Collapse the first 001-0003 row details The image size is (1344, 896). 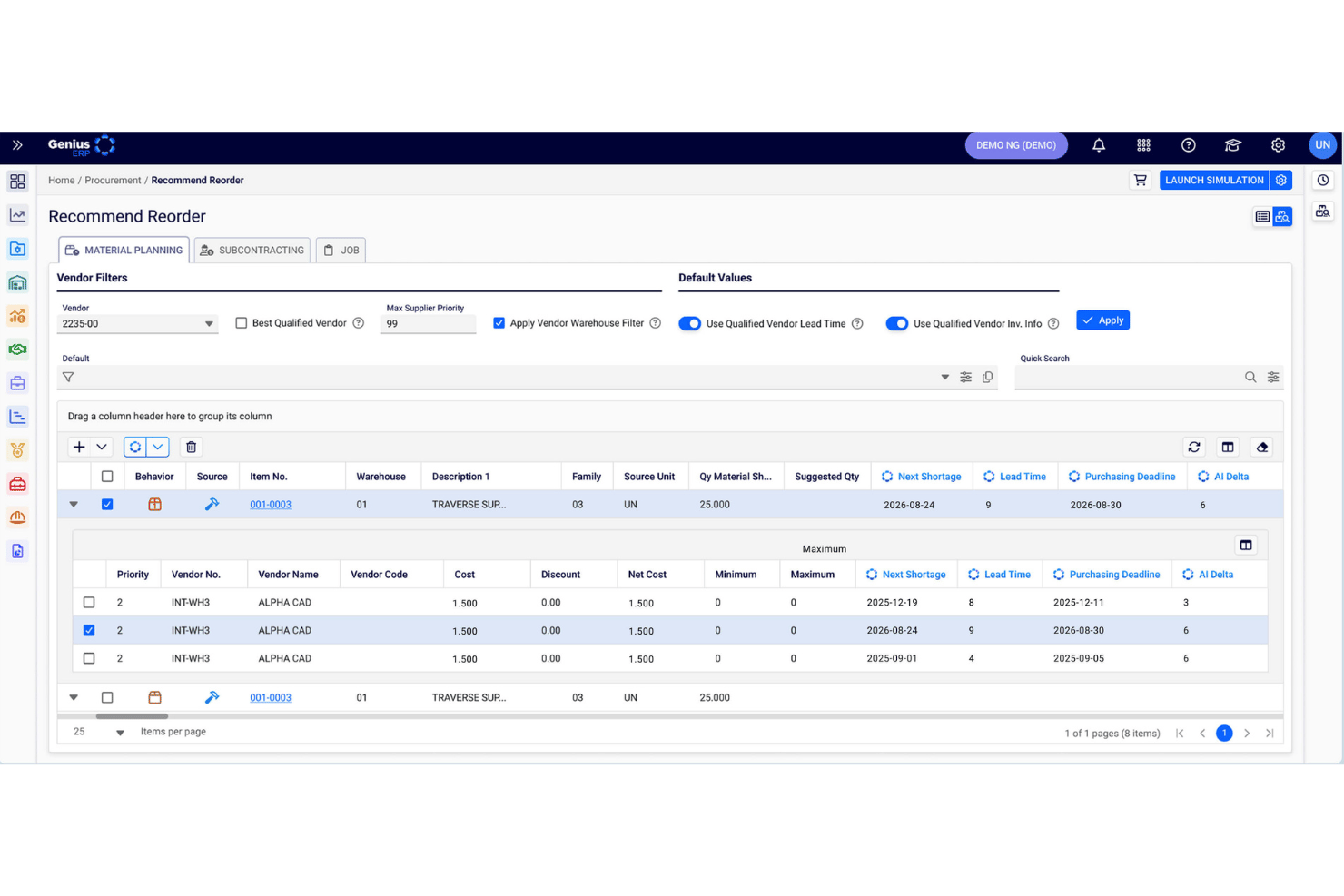click(74, 505)
